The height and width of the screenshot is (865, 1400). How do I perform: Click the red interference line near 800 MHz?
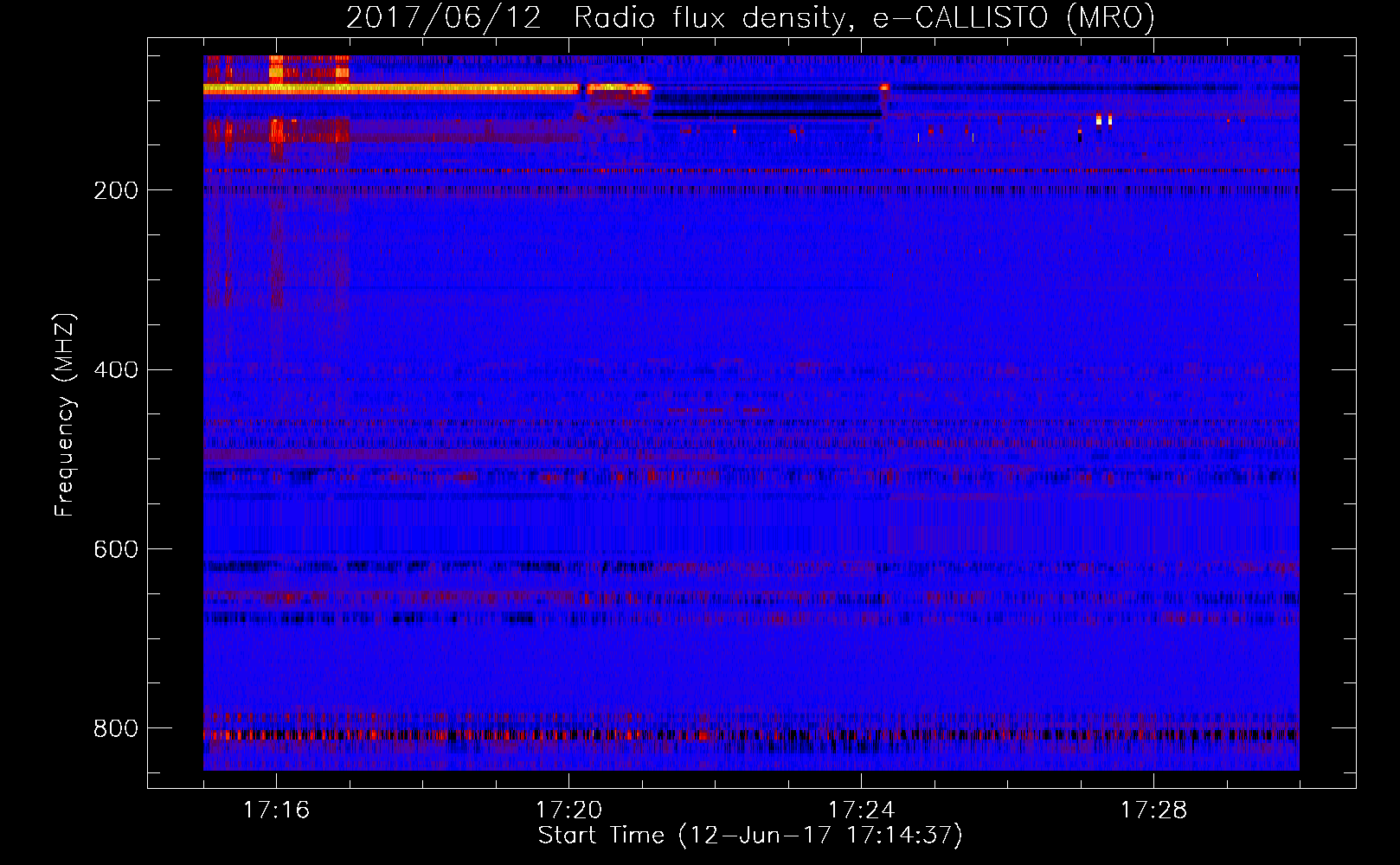(751, 735)
